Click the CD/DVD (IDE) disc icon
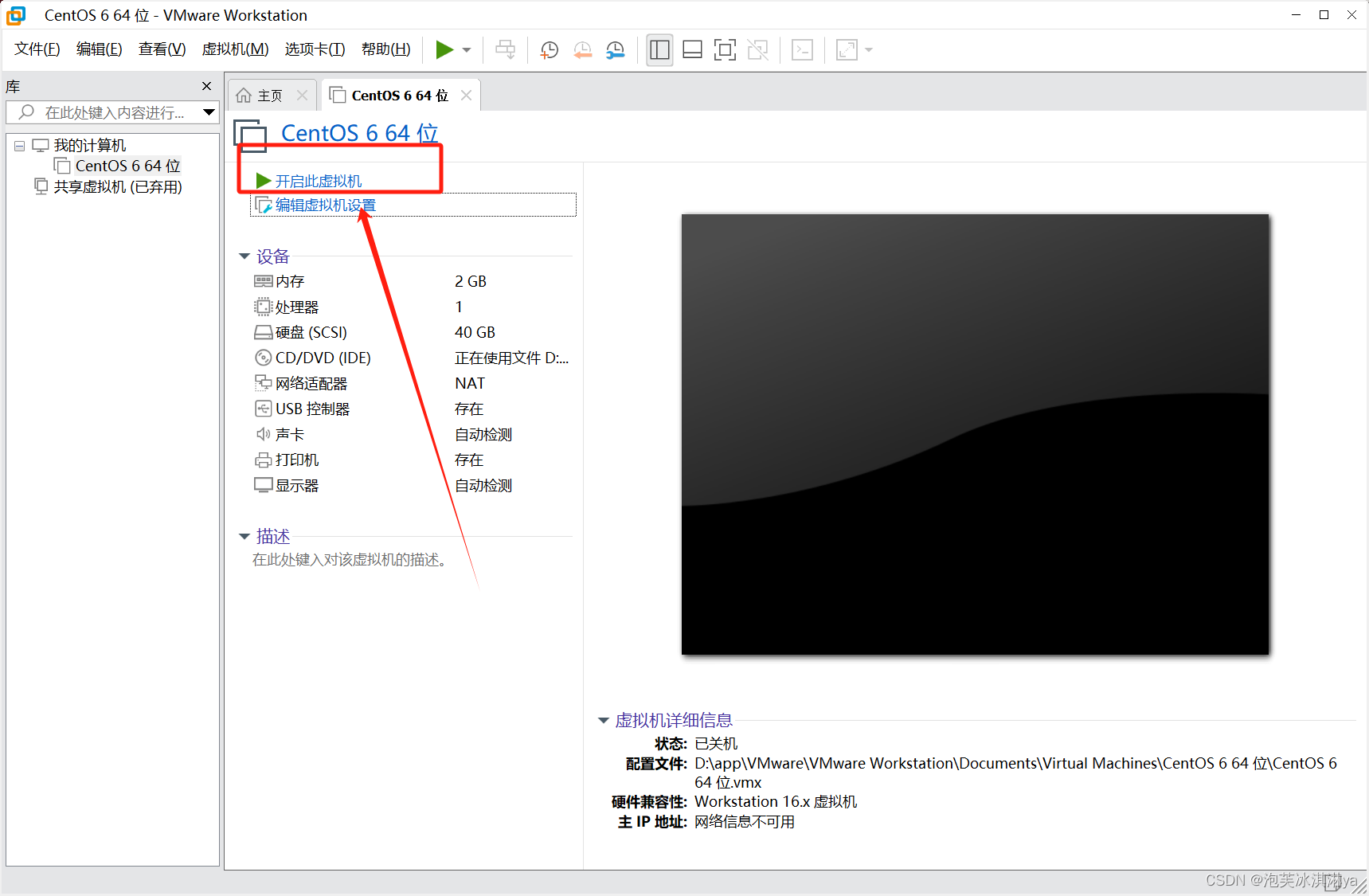This screenshot has height=896, width=1369. 264,358
